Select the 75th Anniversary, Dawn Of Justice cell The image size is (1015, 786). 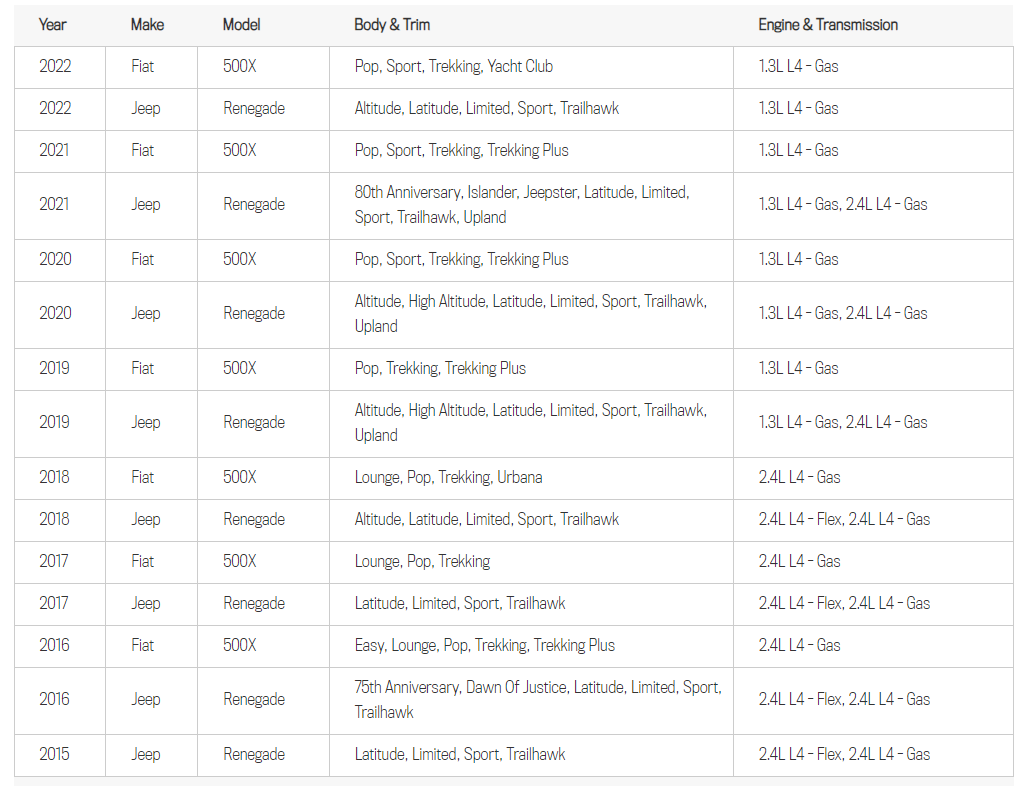click(x=537, y=700)
